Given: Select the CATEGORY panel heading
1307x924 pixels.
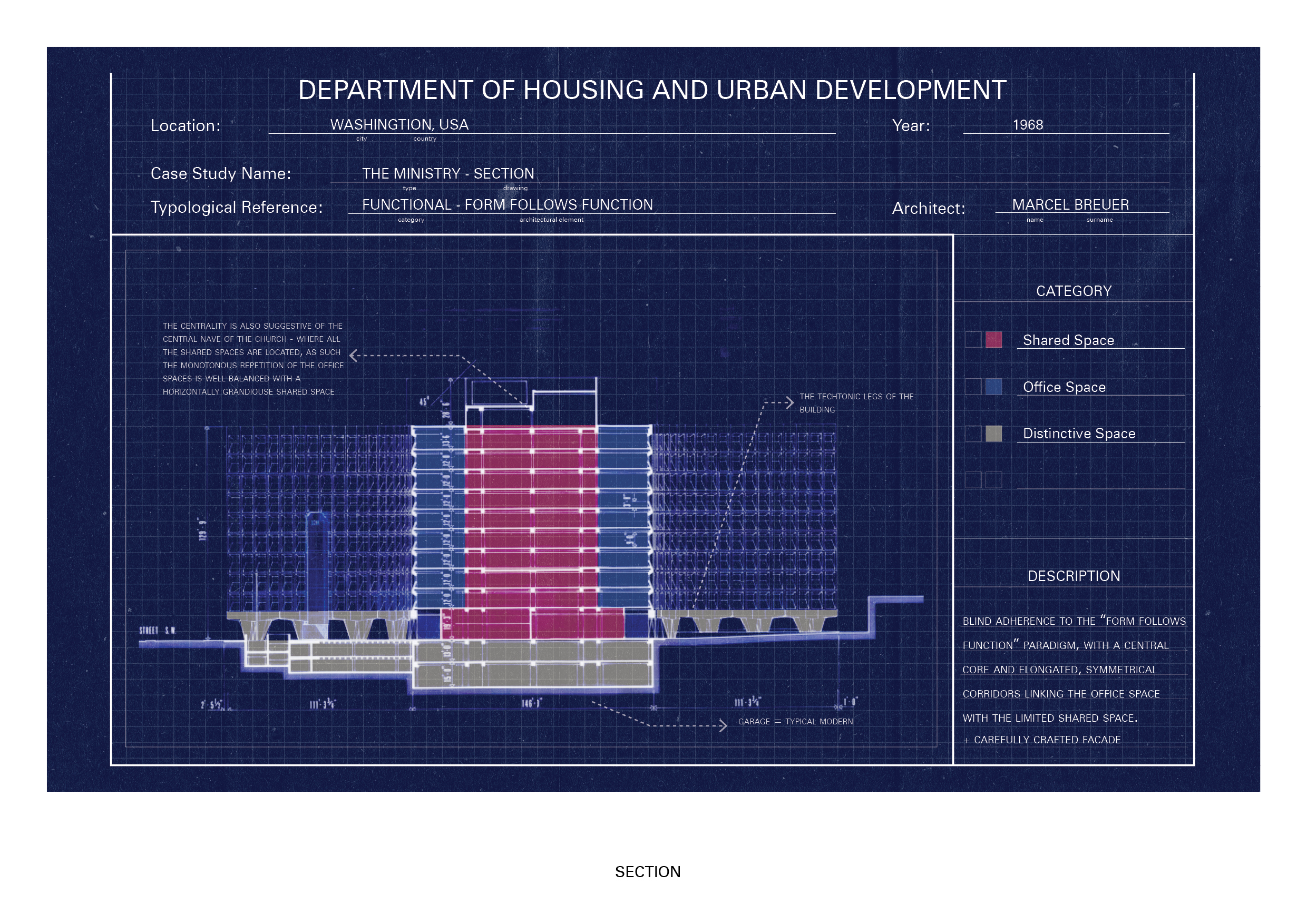Looking at the screenshot, I should 1074,291.
